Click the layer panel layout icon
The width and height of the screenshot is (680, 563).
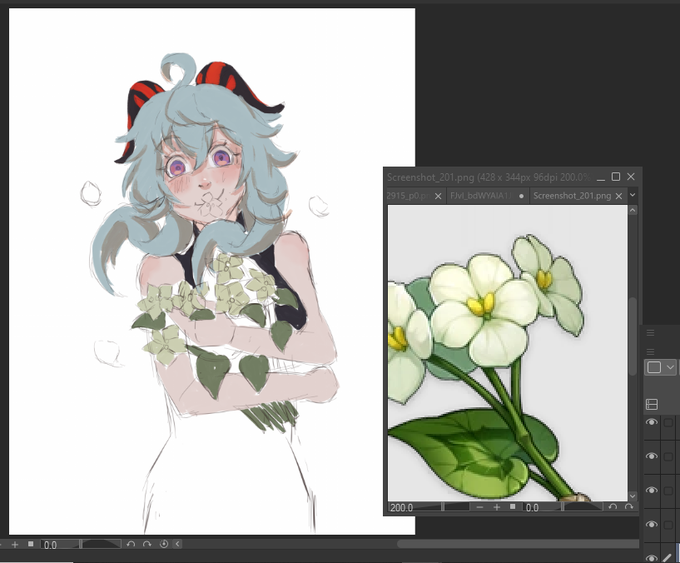652,404
